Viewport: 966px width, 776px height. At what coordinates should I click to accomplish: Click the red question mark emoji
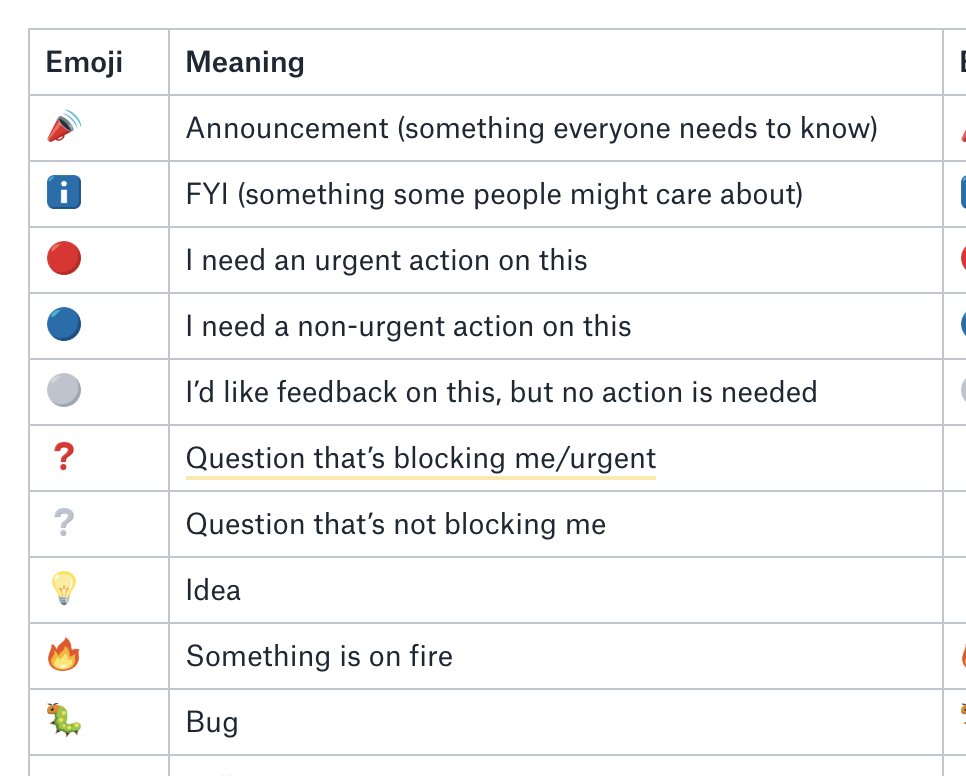coord(64,456)
